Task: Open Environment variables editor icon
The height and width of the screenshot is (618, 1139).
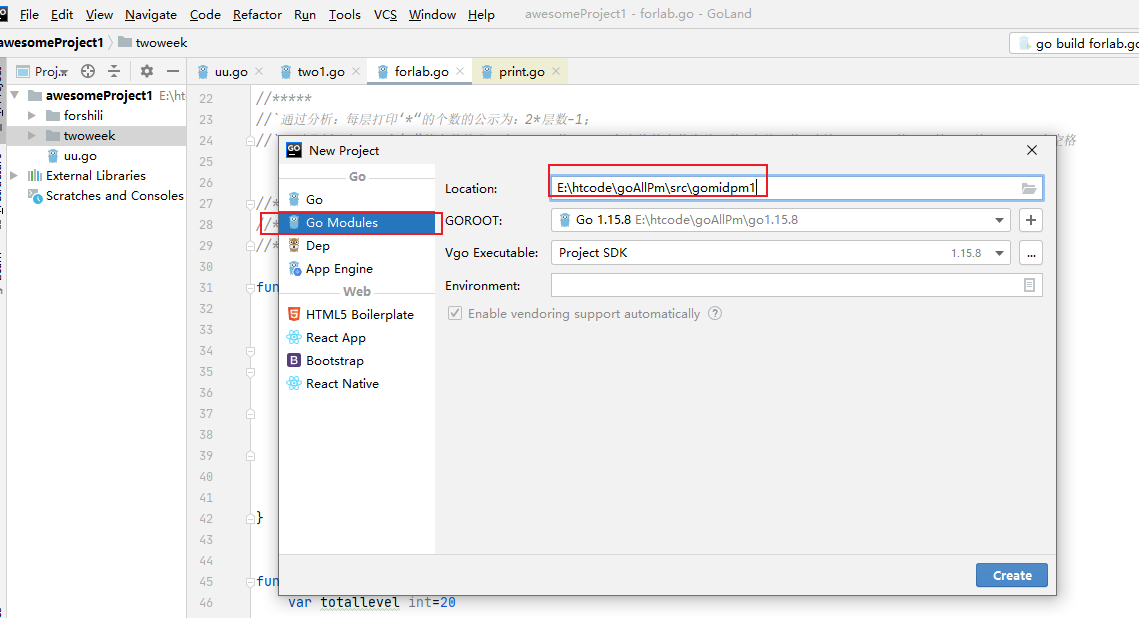Action: click(1029, 285)
